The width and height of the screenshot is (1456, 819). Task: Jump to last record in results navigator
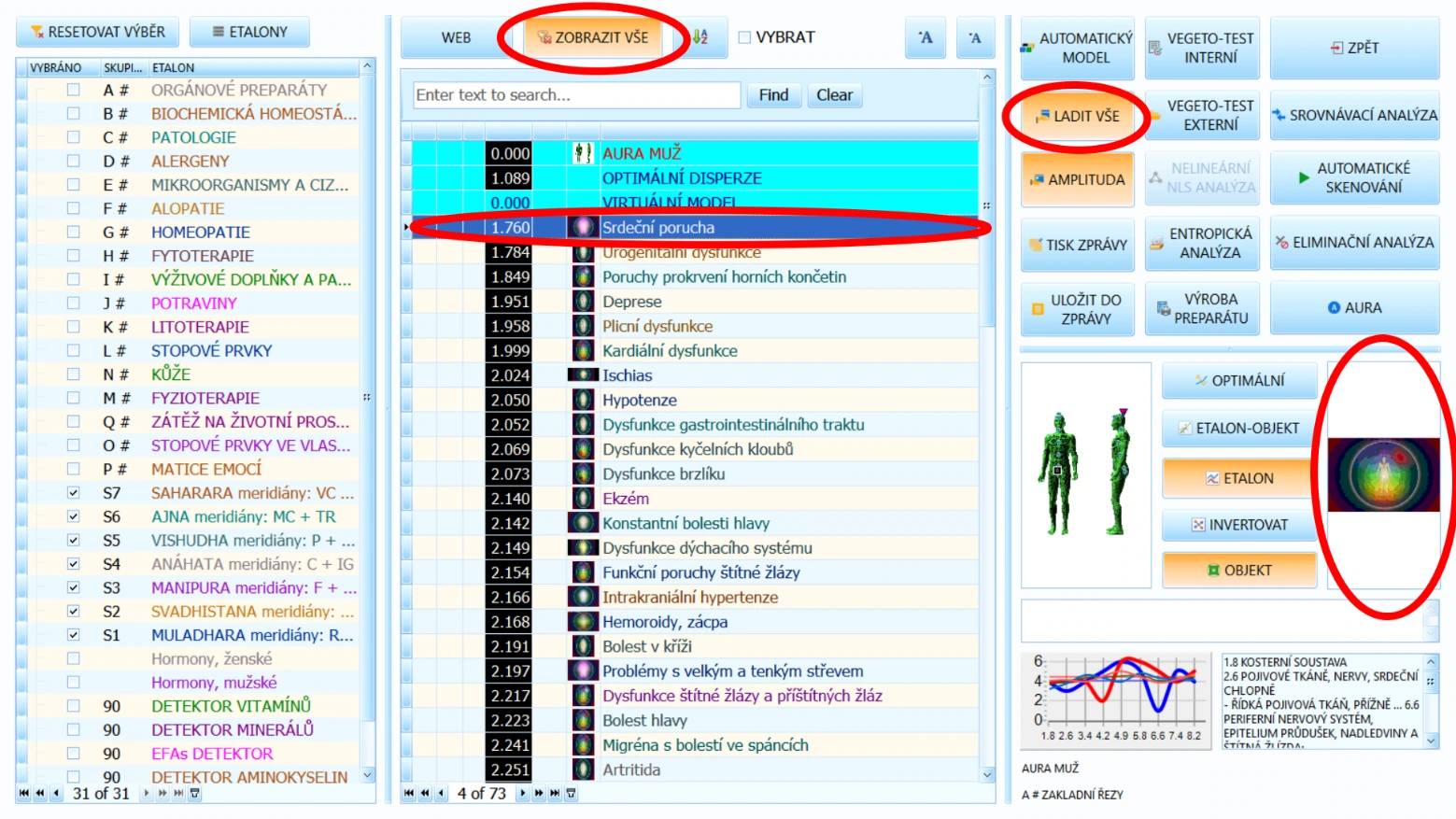coord(555,793)
